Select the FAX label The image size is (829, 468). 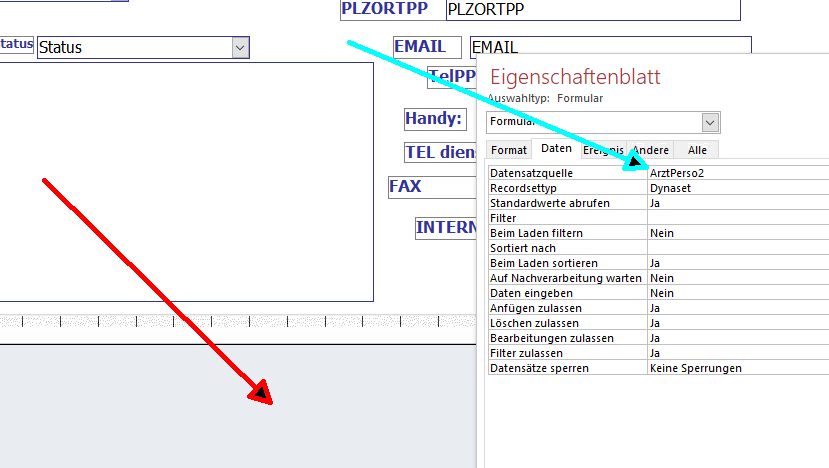[432, 187]
